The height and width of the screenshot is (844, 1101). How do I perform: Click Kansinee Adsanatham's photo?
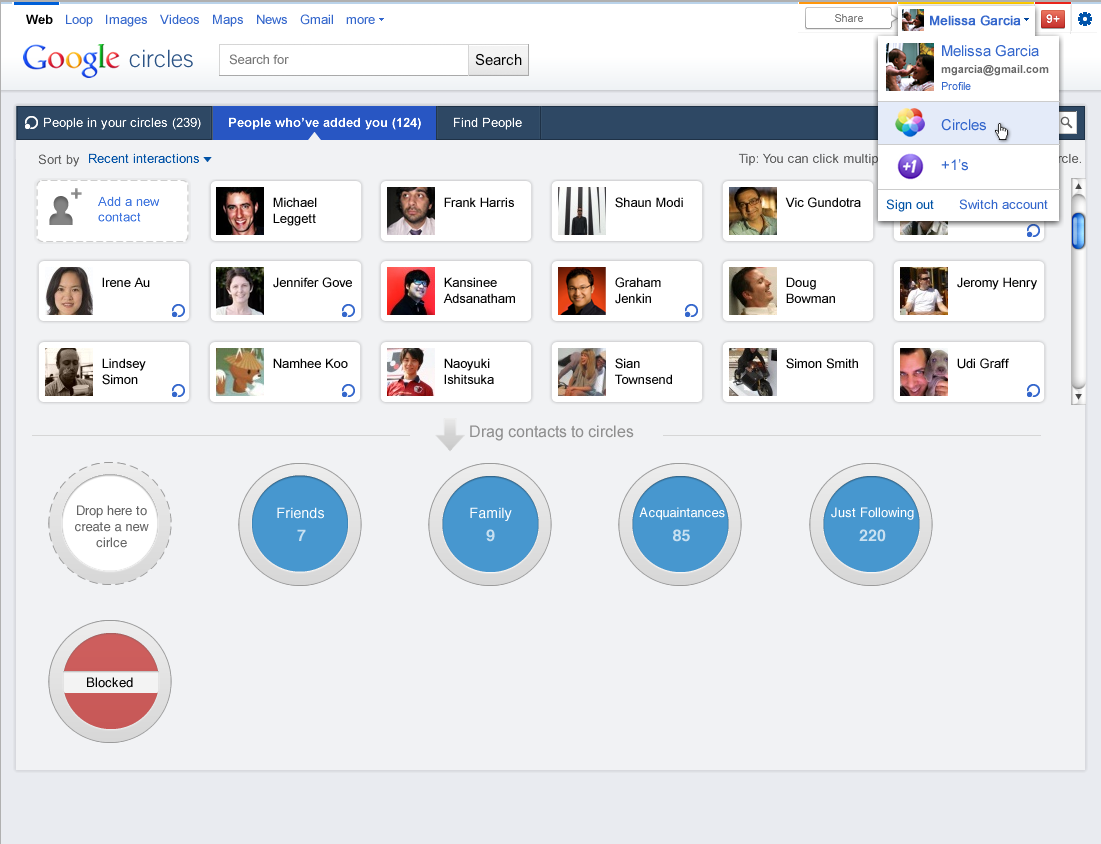411,291
